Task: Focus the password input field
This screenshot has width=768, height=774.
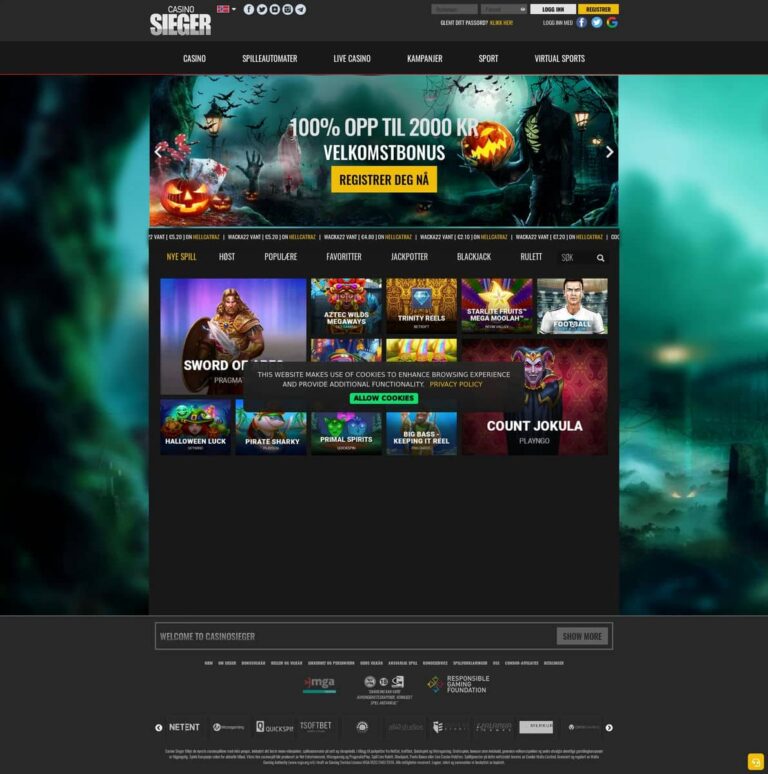Action: [x=503, y=9]
